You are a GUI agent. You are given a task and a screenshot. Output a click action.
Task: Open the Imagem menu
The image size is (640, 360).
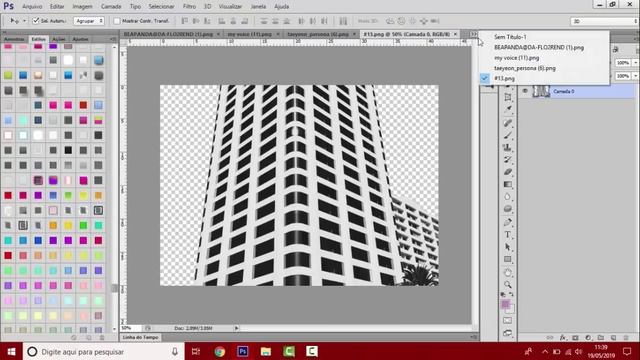click(x=82, y=7)
